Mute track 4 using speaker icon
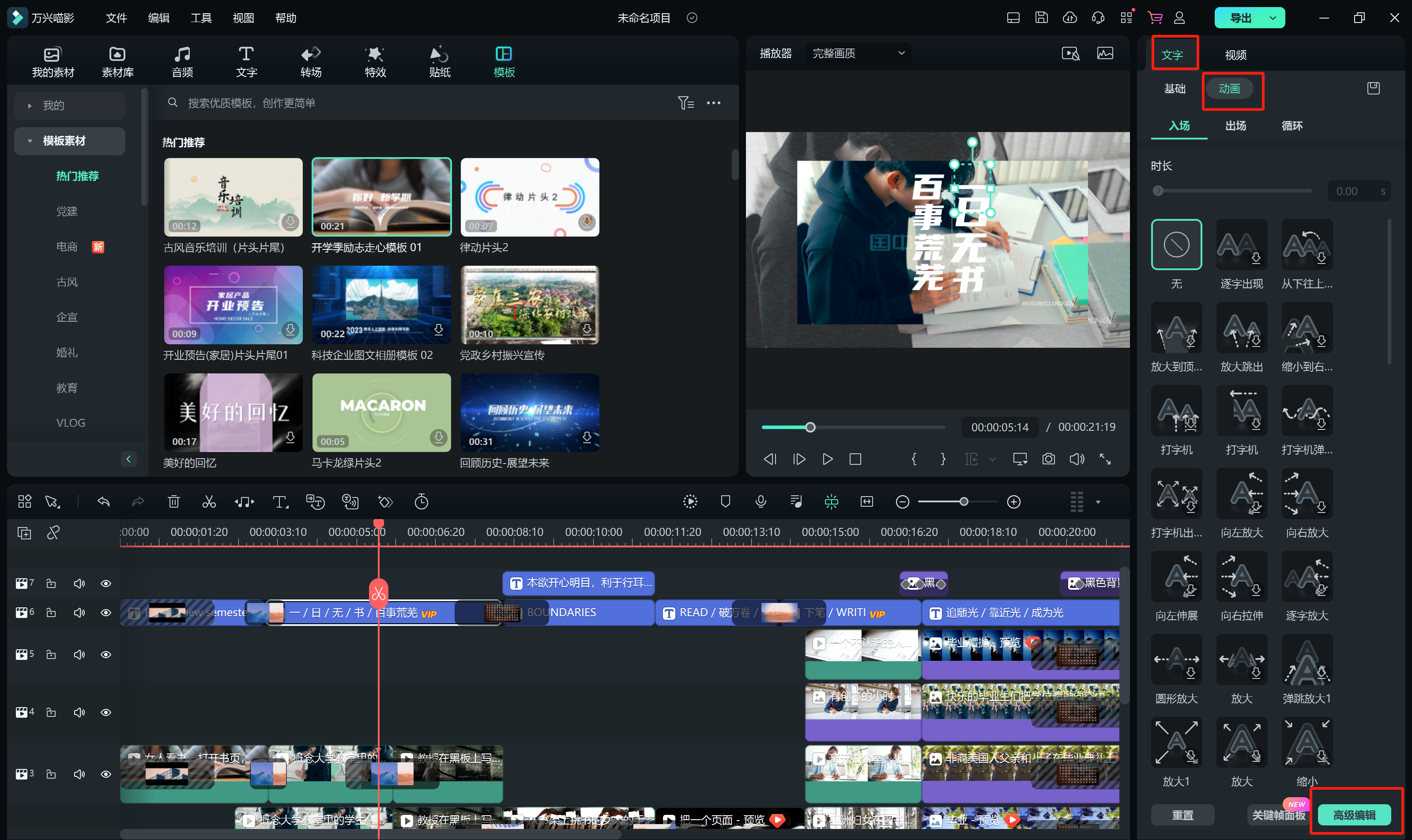Viewport: 1412px width, 840px height. point(79,712)
